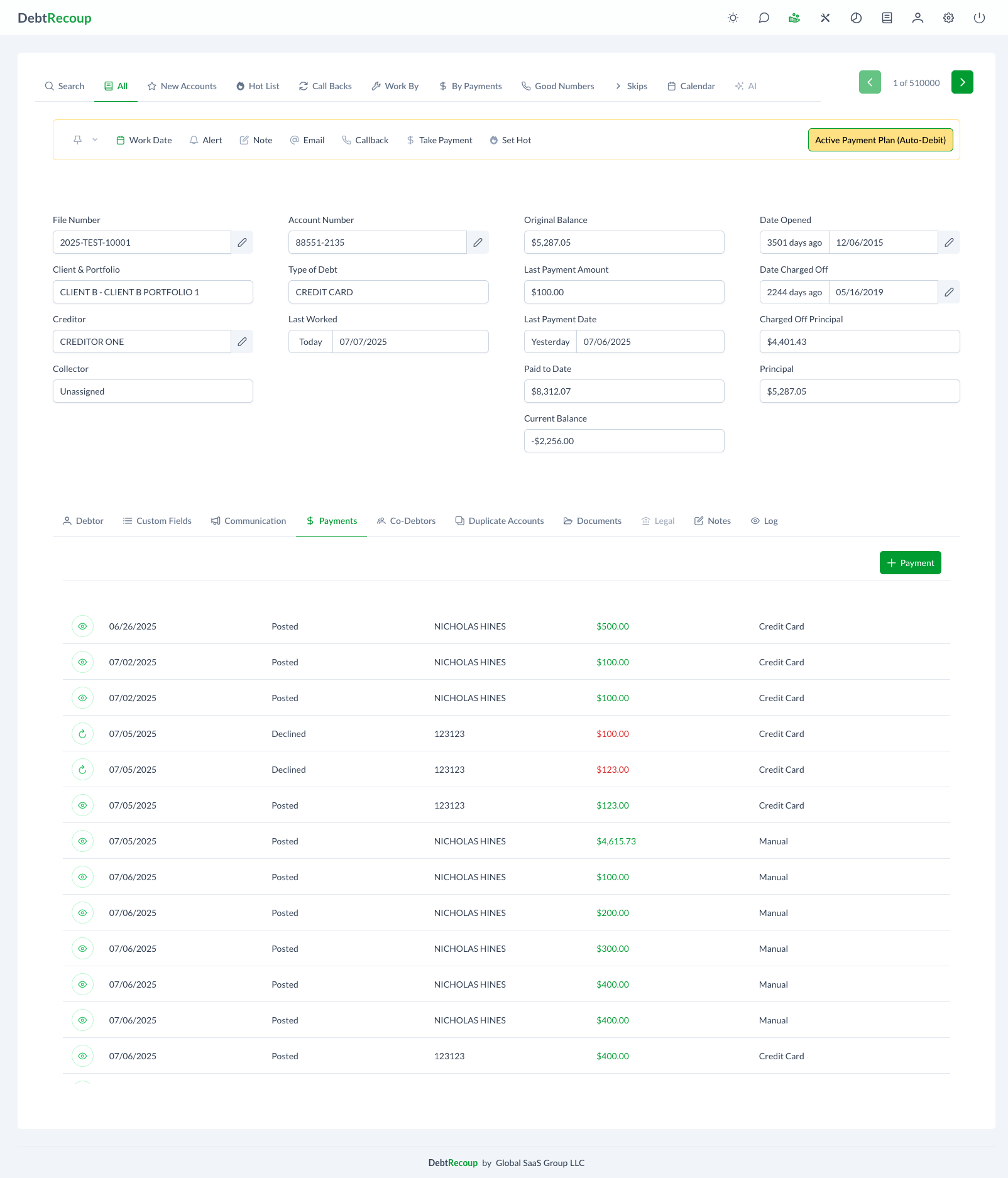View the 06/26/2025 $500.00 payment details
This screenshot has height=1178, width=1008.
pos(82,626)
